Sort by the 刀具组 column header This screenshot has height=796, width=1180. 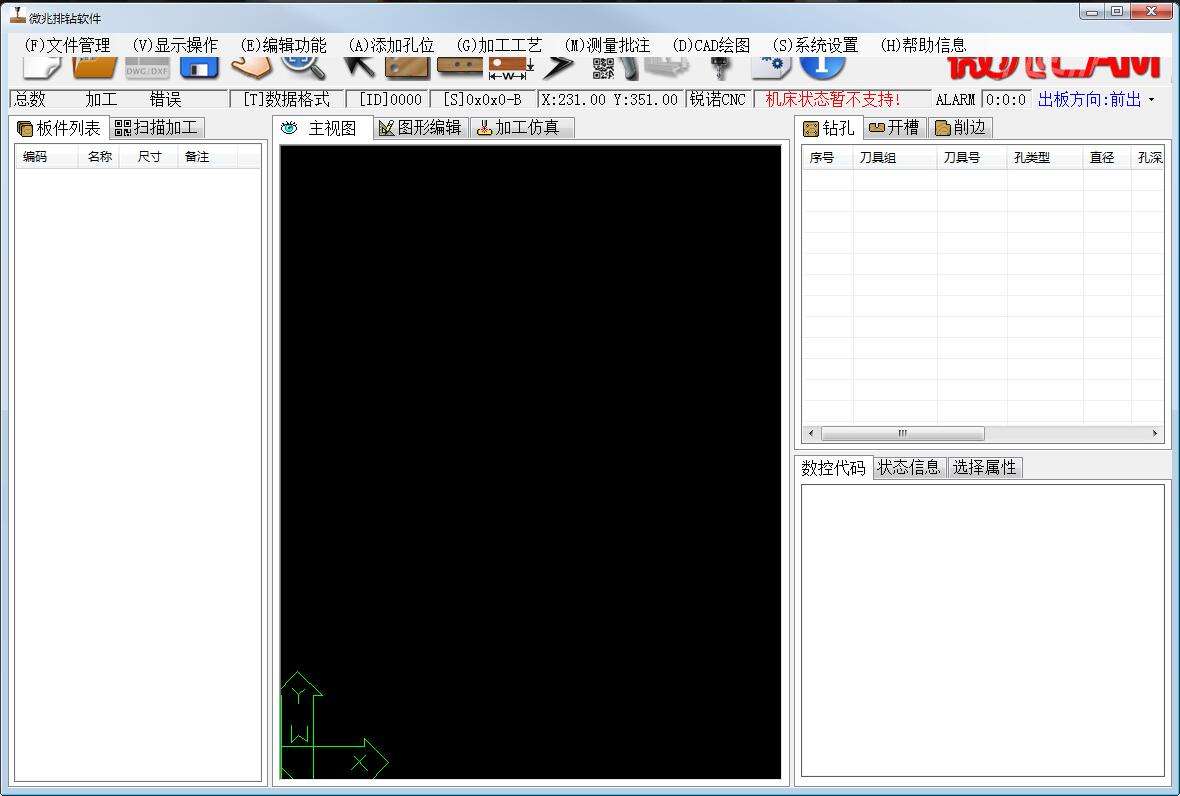click(895, 157)
